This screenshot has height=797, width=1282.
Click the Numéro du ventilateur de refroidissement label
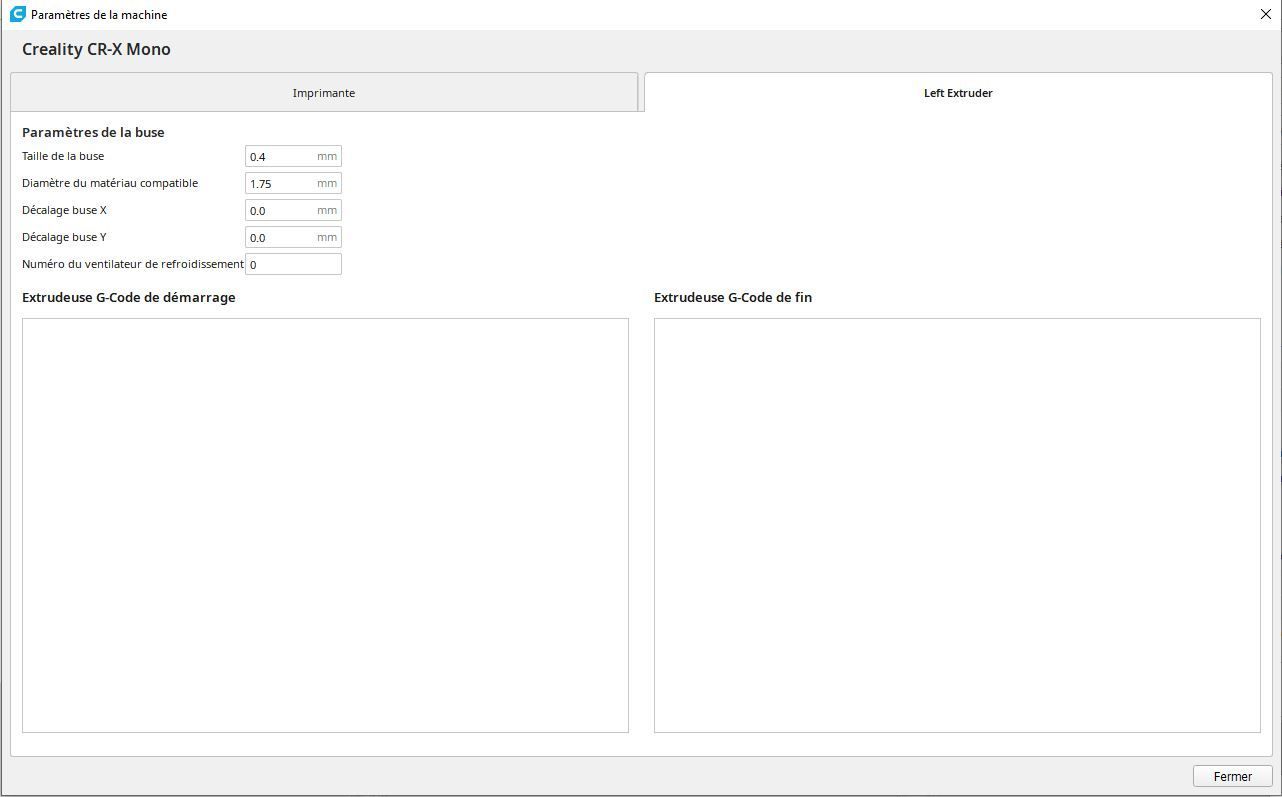click(133, 264)
